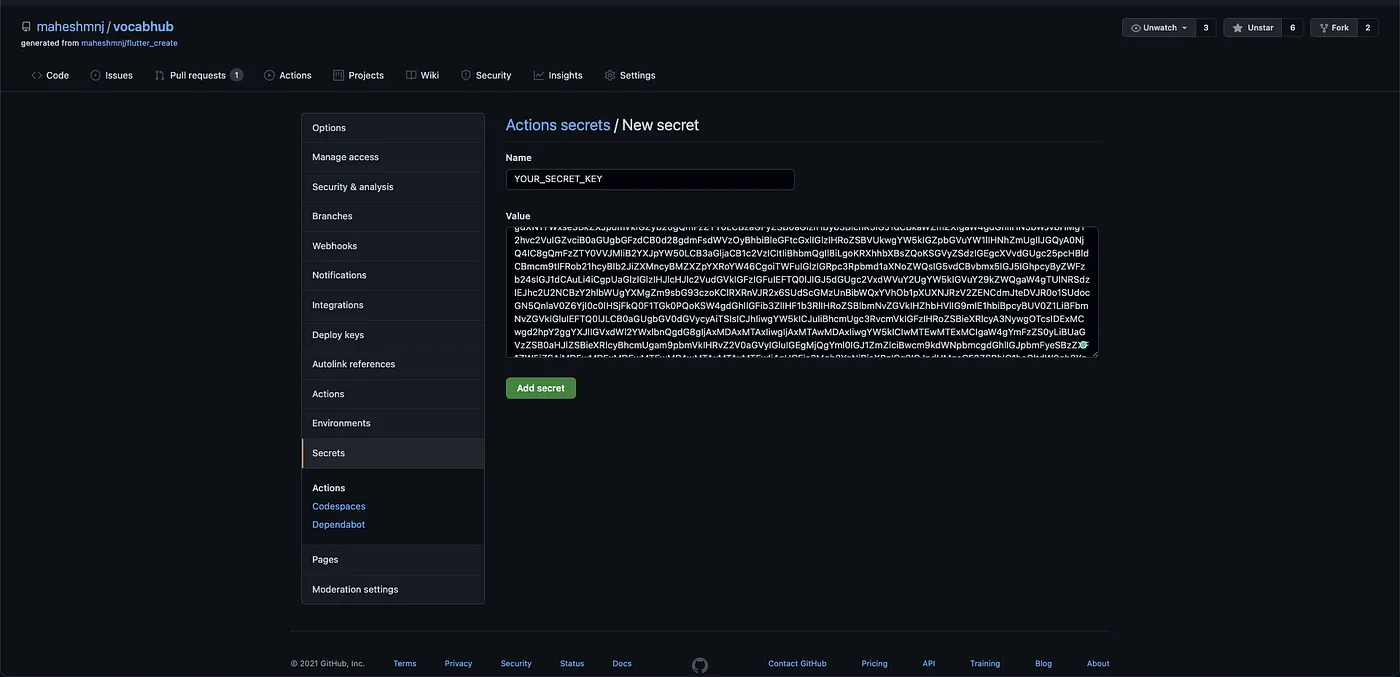Open the Docs footer link

pyautogui.click(x=622, y=664)
